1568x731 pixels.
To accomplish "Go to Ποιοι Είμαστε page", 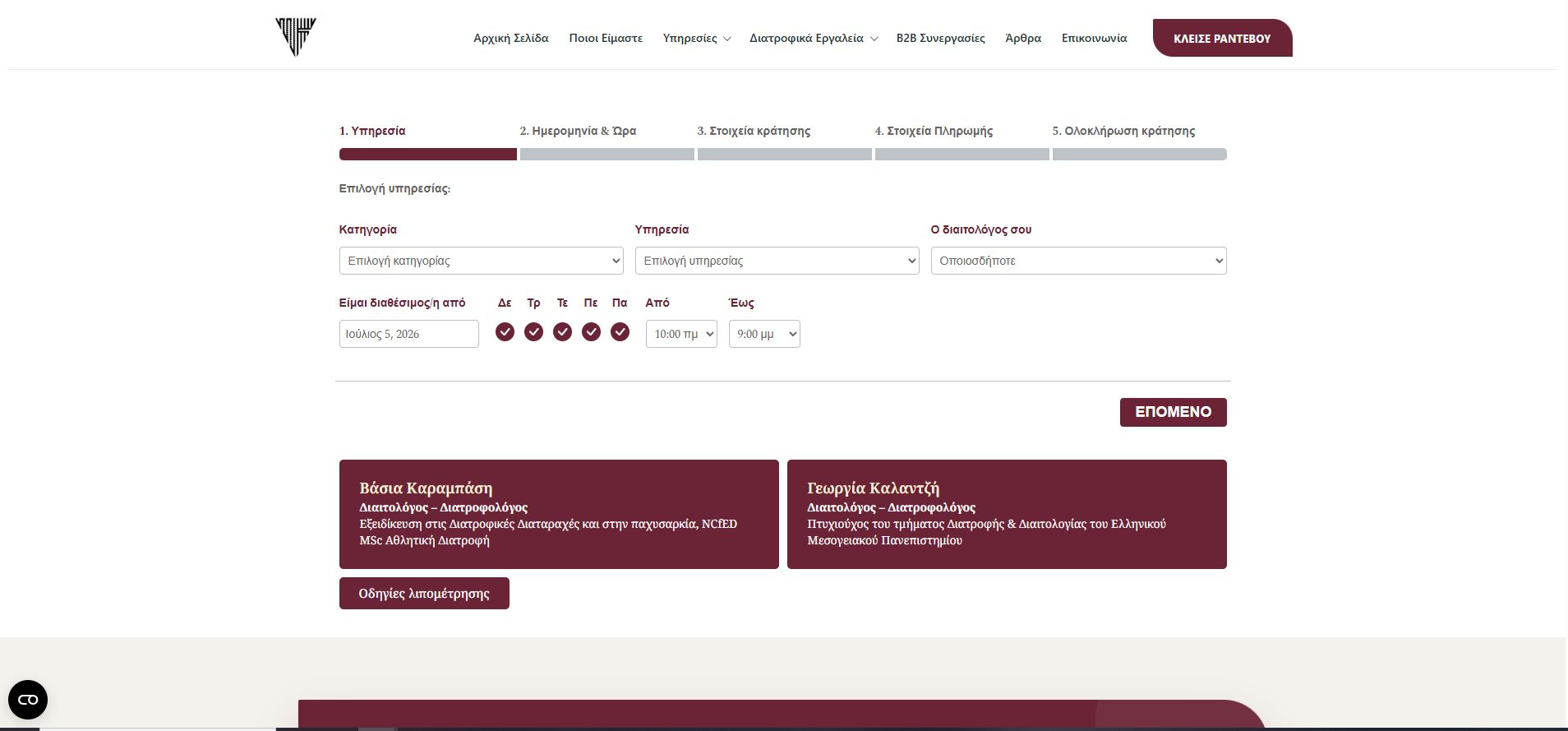I will 606,38.
